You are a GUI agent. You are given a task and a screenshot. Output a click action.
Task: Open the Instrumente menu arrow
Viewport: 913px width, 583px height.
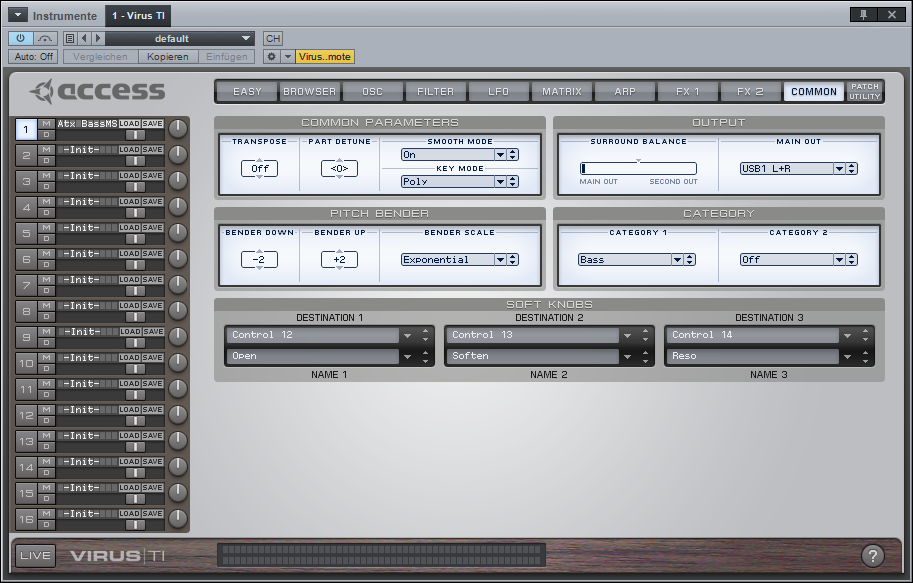tap(18, 15)
